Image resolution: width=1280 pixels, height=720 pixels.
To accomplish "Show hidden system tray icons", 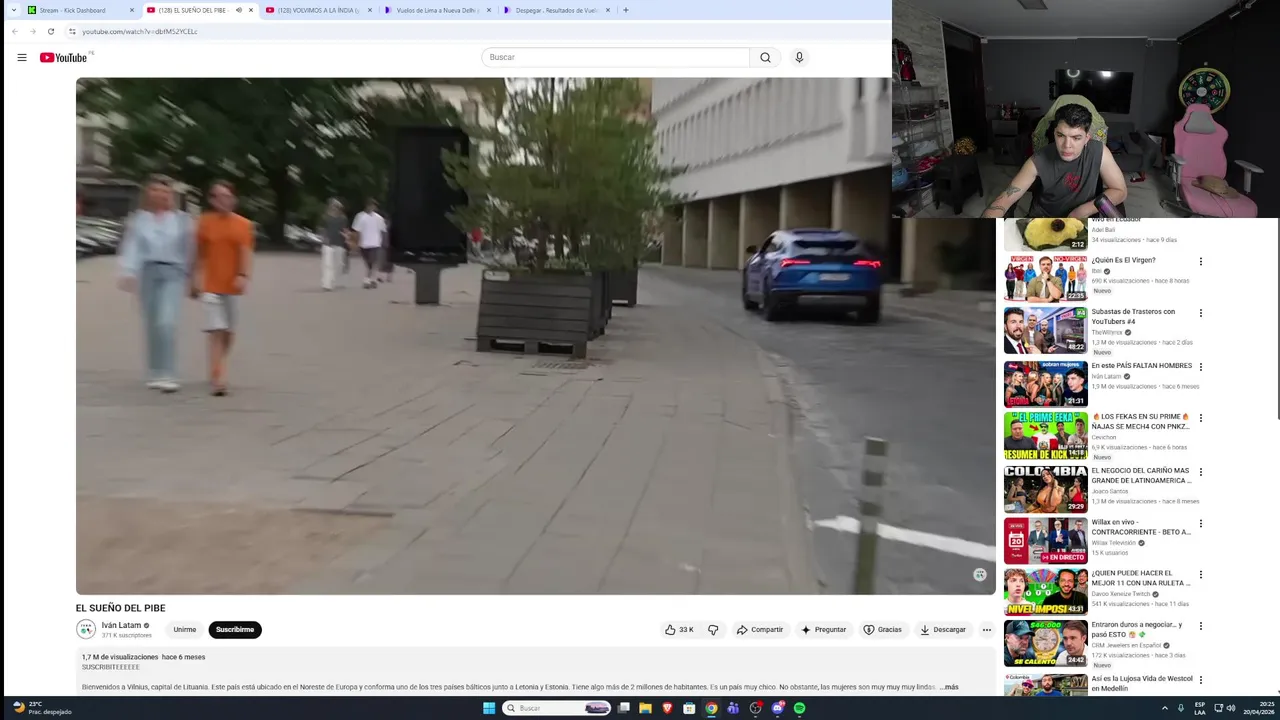I will (x=1165, y=708).
